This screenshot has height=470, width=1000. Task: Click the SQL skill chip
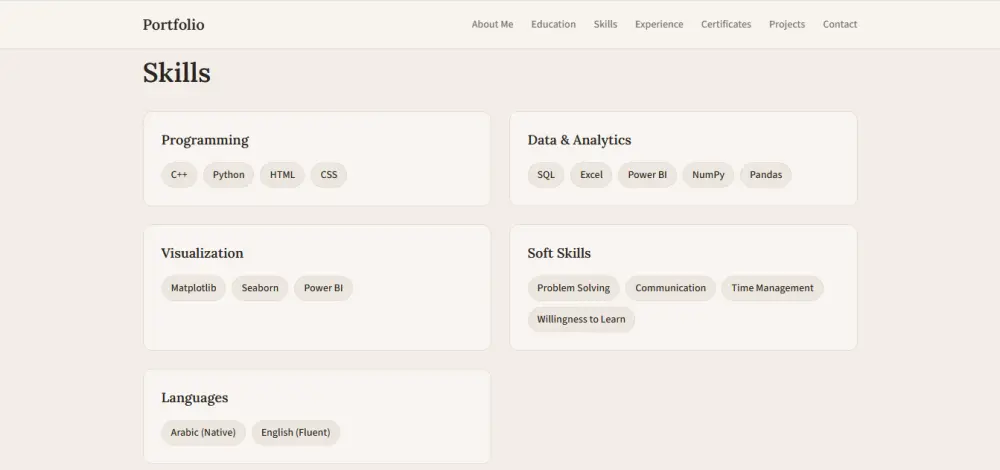(x=545, y=175)
